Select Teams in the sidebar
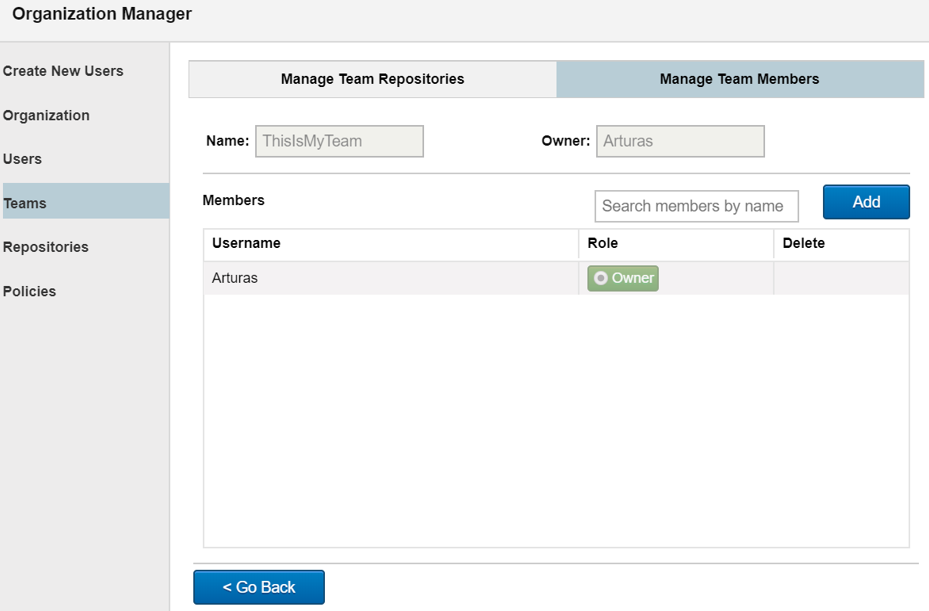 coord(86,201)
